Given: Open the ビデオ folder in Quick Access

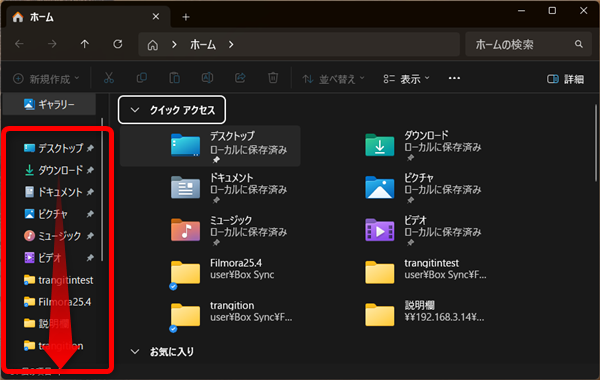Looking at the screenshot, I should click(423, 231).
